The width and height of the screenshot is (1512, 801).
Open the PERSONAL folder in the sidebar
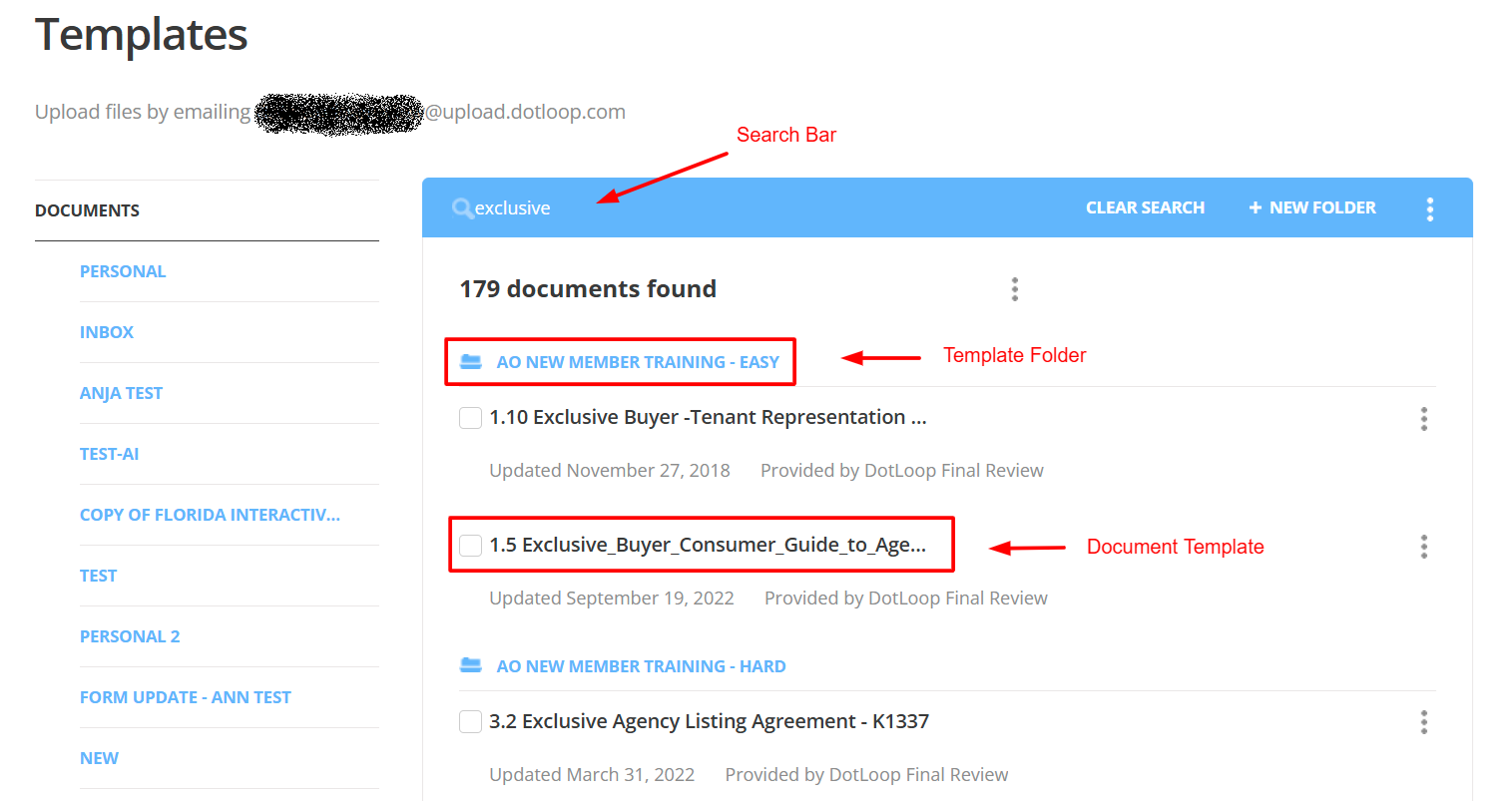point(123,270)
